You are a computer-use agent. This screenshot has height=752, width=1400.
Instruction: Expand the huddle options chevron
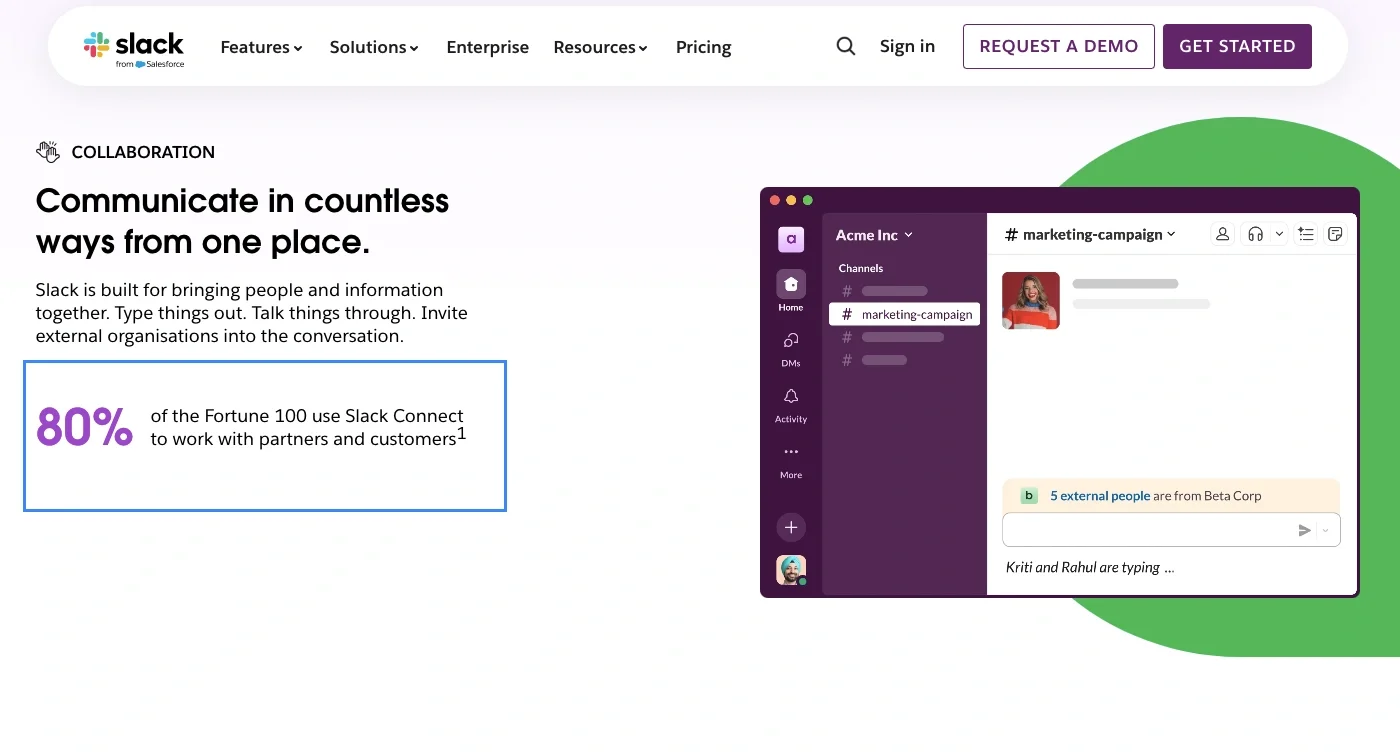(x=1277, y=233)
